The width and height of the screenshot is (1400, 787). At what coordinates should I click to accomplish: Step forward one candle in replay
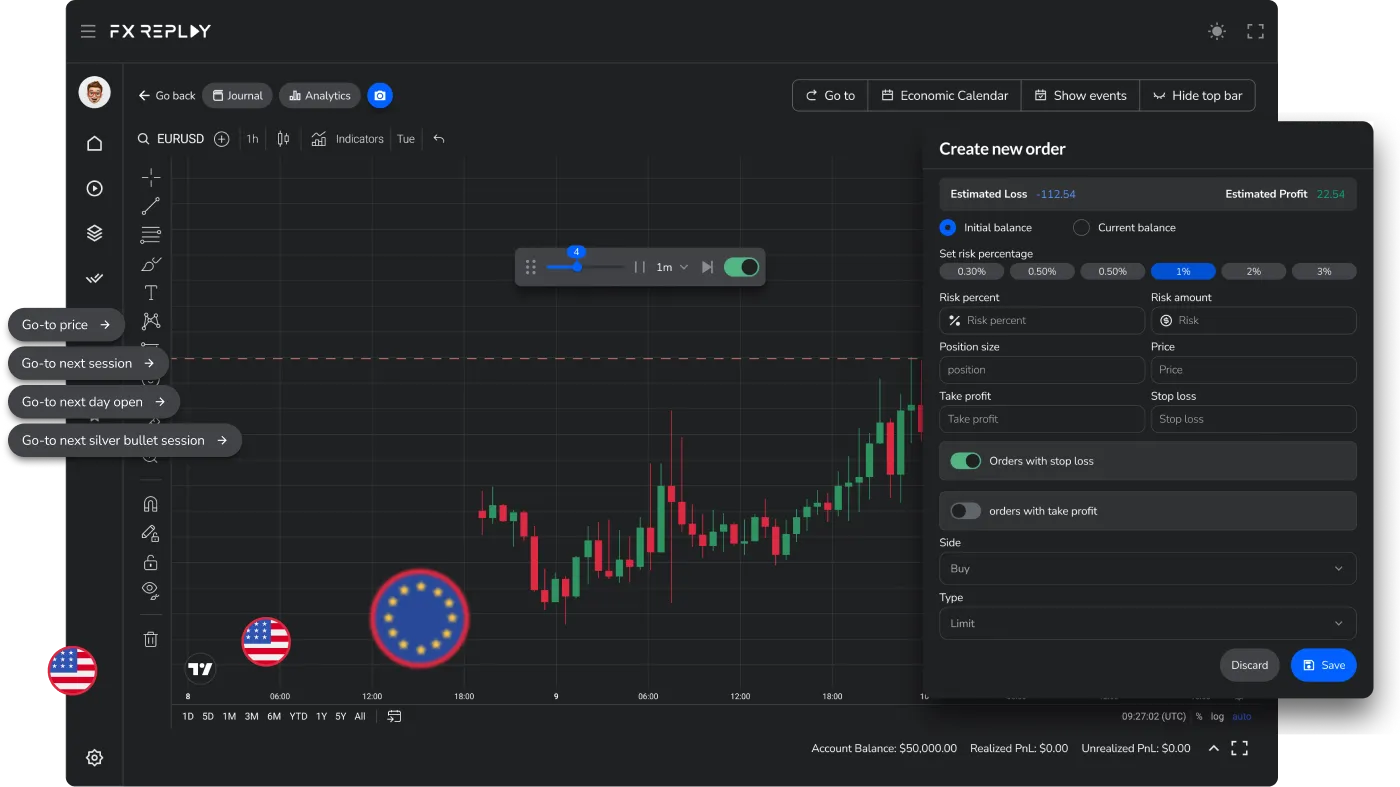[708, 267]
